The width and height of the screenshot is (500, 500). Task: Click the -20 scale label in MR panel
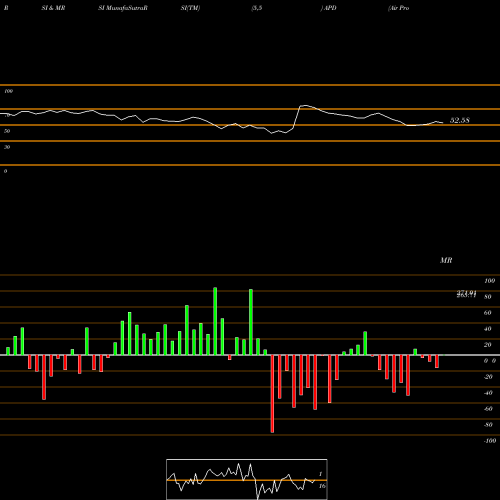click(x=488, y=377)
